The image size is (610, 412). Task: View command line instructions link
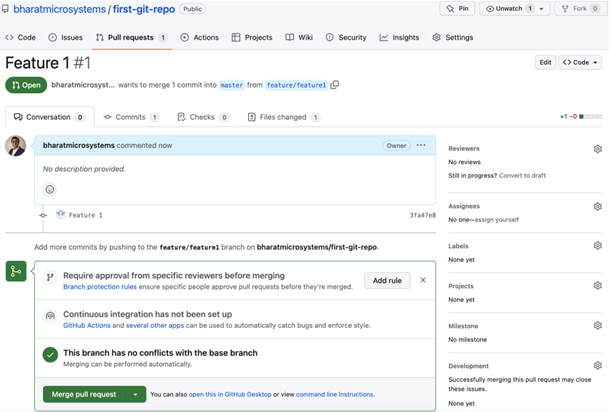pos(335,394)
